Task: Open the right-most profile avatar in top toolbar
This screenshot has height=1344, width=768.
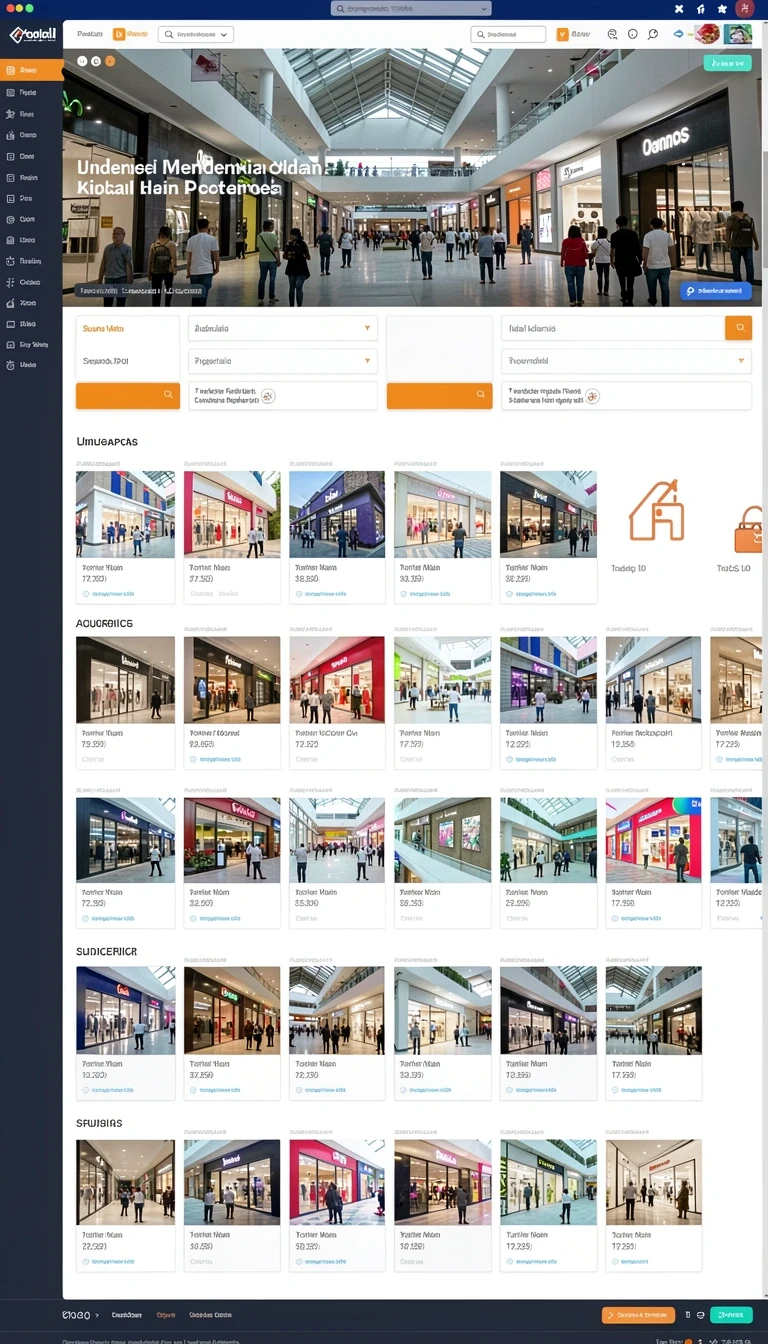Action: [738, 34]
